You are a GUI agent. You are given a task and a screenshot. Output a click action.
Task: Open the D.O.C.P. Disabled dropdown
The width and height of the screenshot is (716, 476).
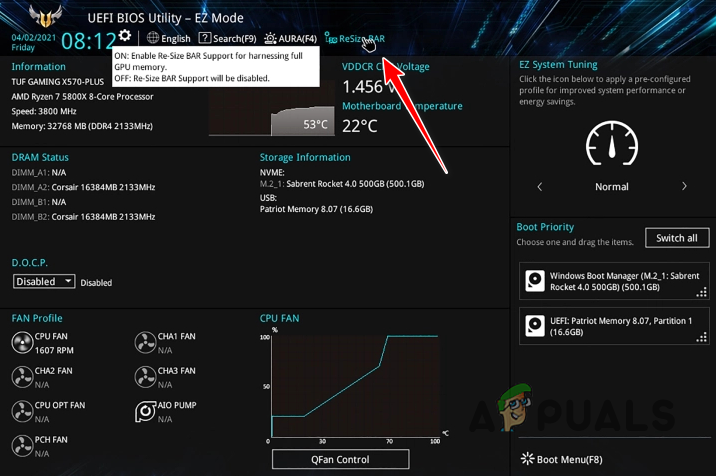(x=44, y=281)
